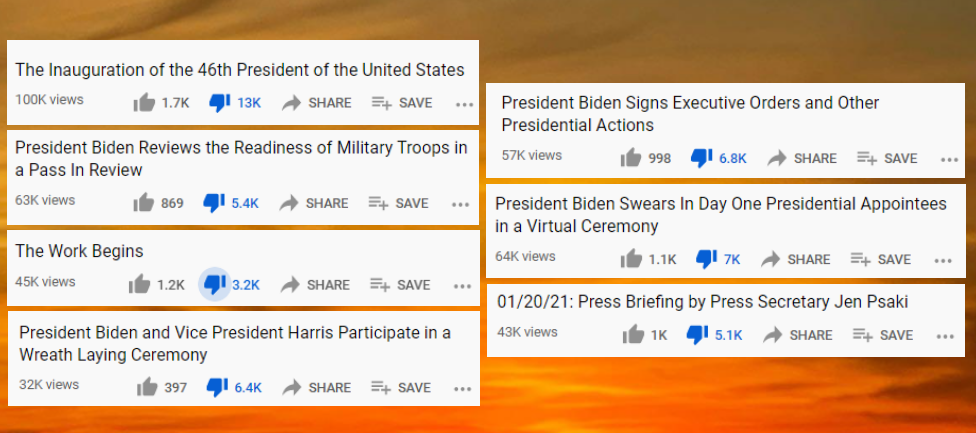
Task: Dislike the Virtual Ceremony appointees video
Action: [706, 259]
